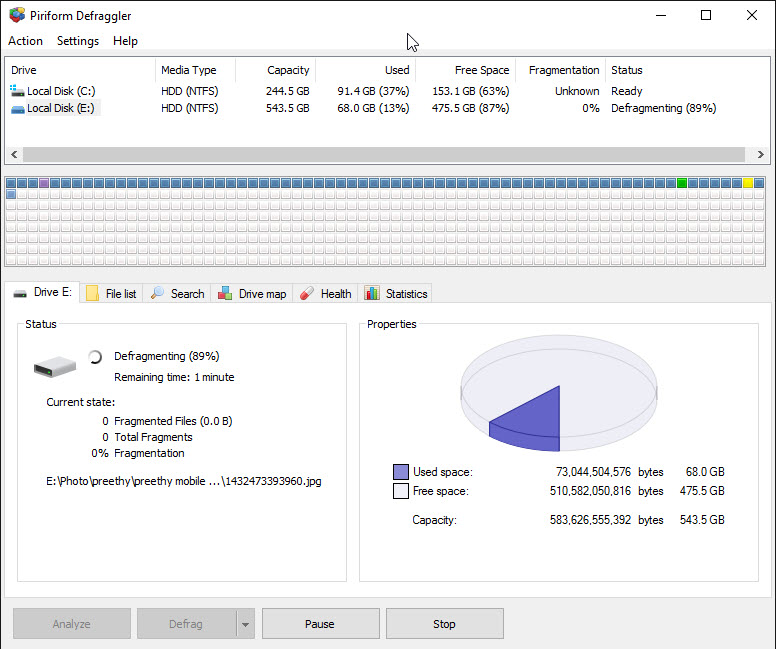
Task: Click the 91.4 GB (37%) used cell
Action: tap(373, 91)
